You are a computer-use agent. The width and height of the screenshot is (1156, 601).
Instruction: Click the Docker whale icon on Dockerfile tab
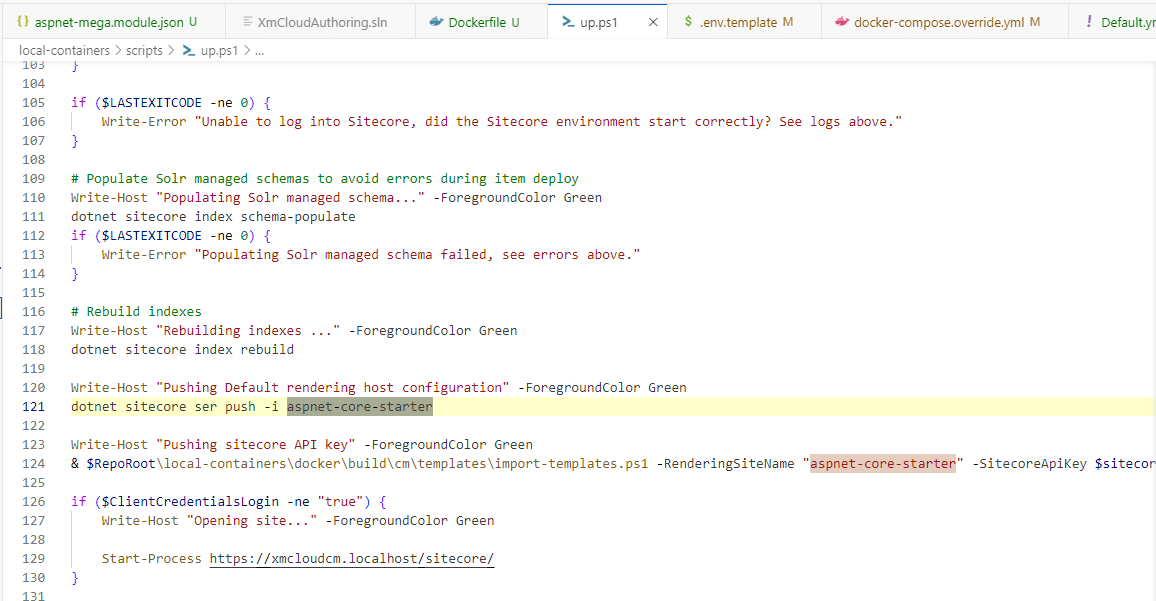(435, 22)
